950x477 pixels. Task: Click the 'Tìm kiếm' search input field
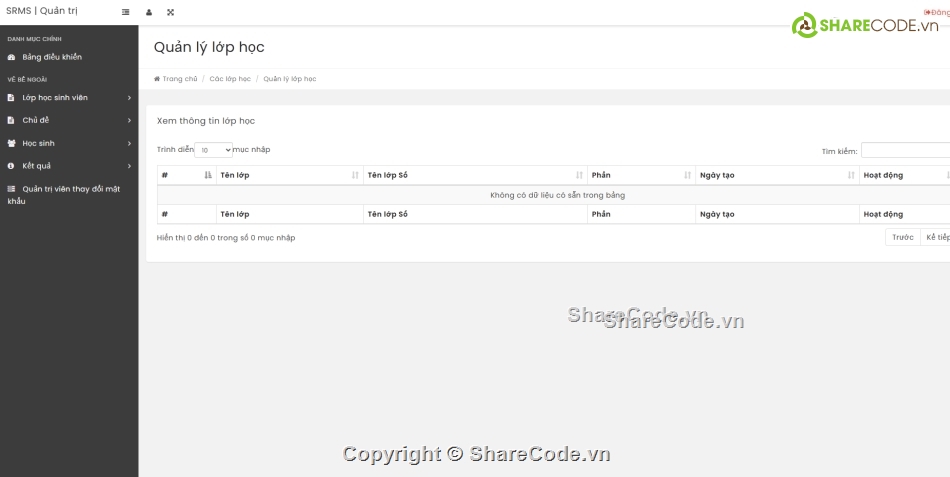click(x=905, y=151)
